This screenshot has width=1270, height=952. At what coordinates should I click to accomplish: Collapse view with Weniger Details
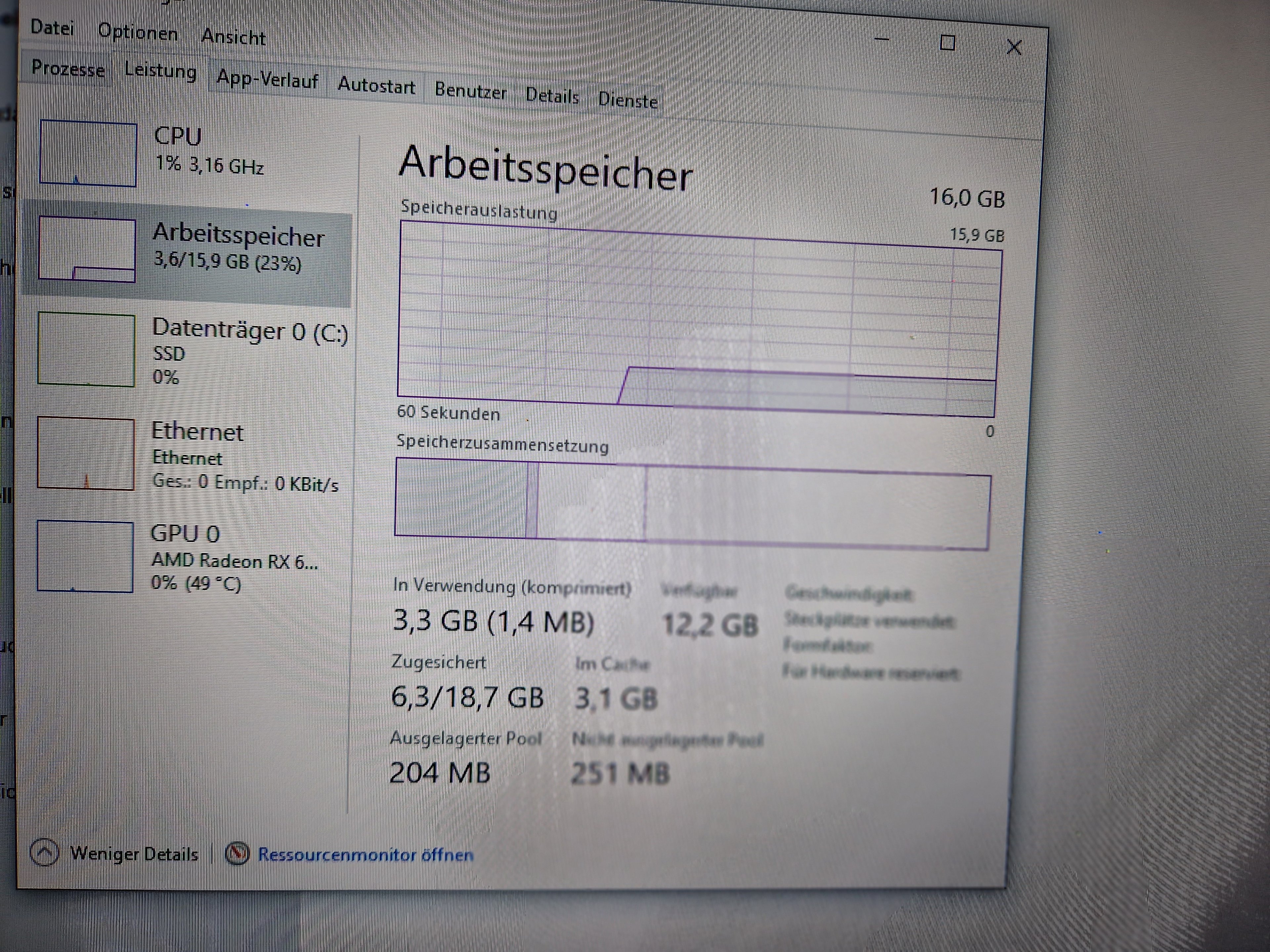(x=134, y=854)
